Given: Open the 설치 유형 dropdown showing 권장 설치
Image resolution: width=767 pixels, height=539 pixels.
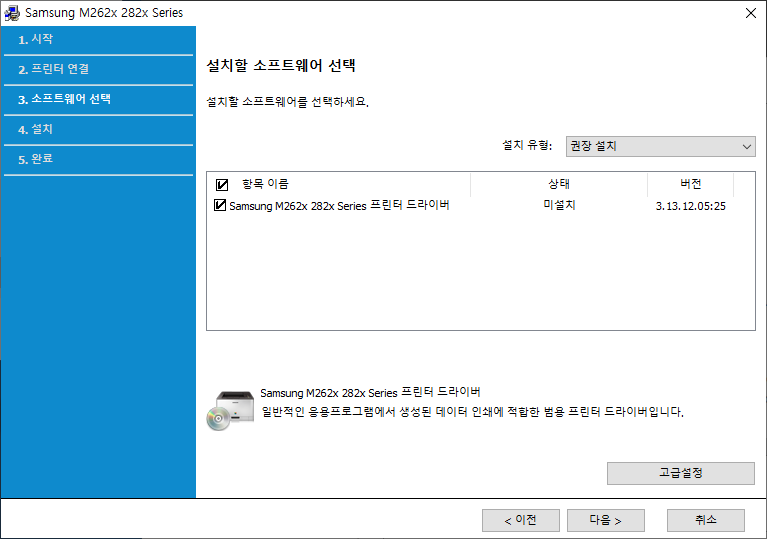Looking at the screenshot, I should pyautogui.click(x=660, y=146).
